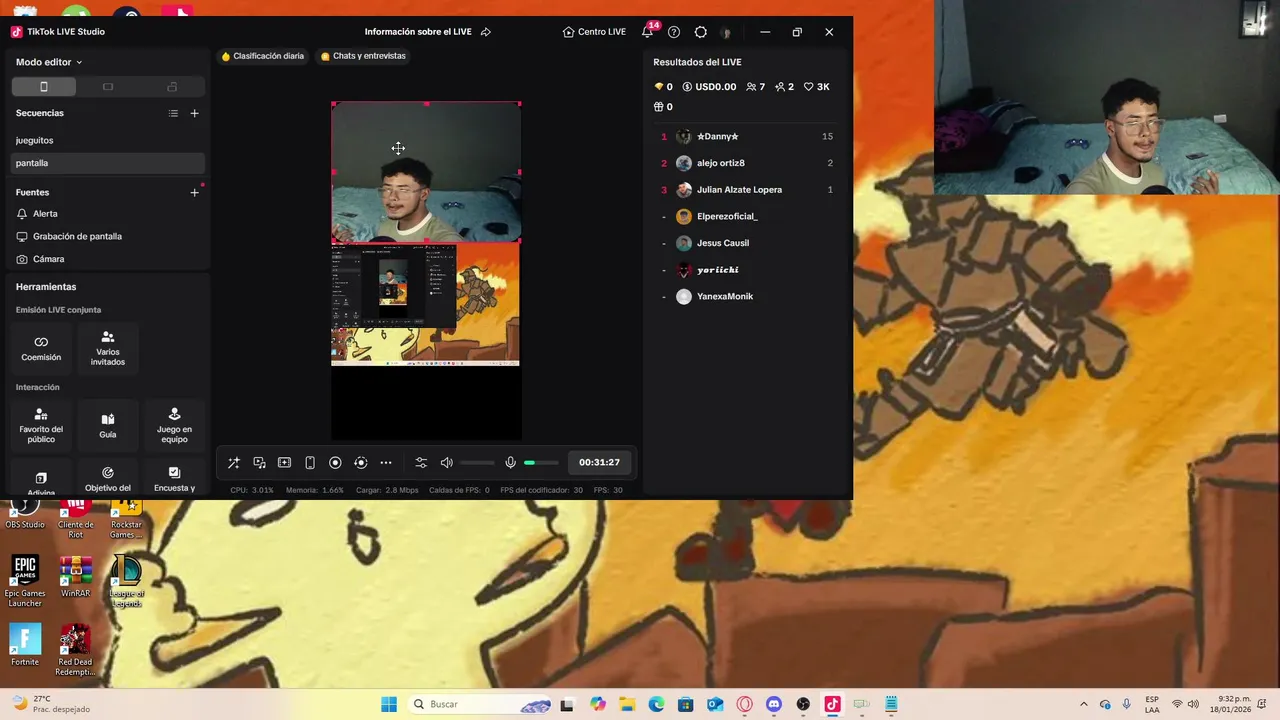1280x720 pixels.
Task: Add a new source in Fuentes
Action: (194, 192)
